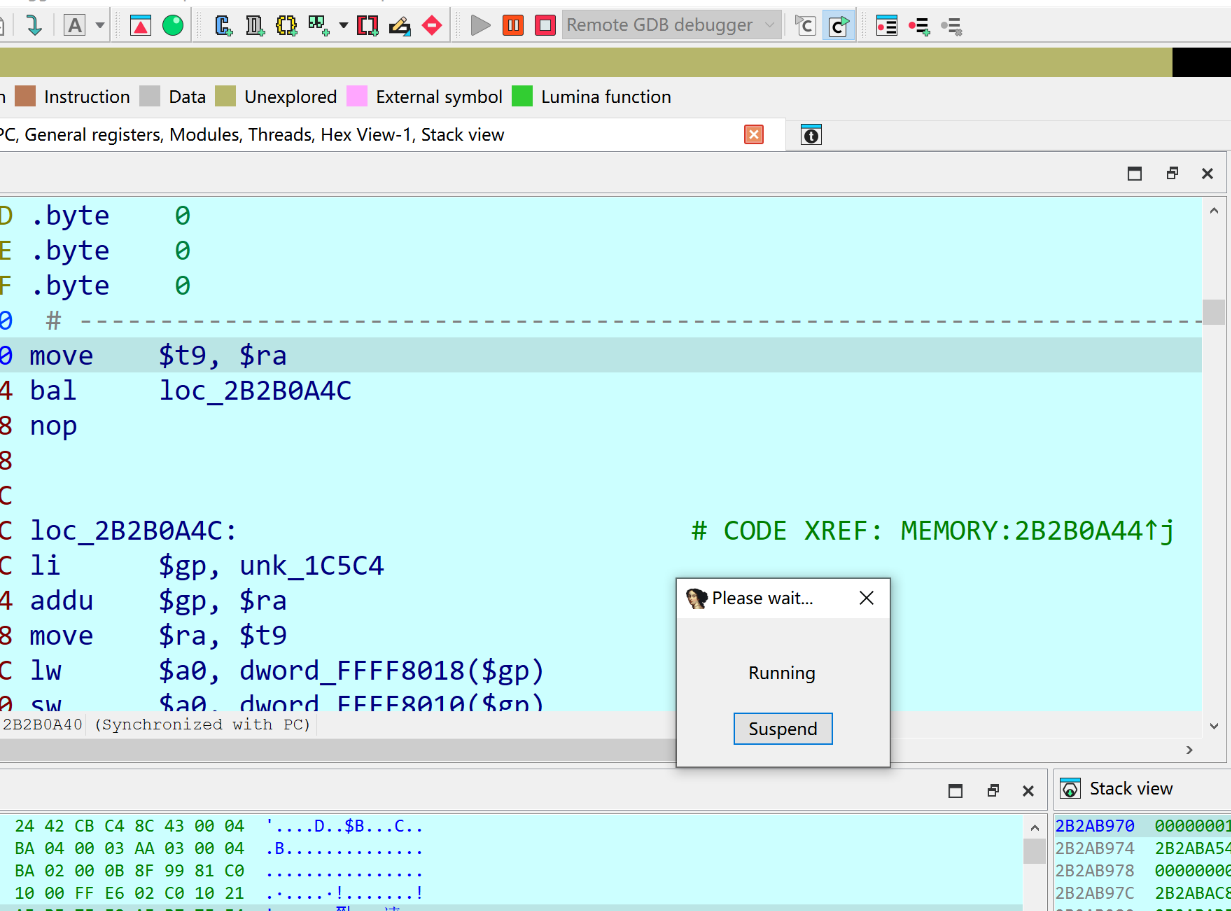Click the olive Unexplored legend swatch

(x=226, y=97)
